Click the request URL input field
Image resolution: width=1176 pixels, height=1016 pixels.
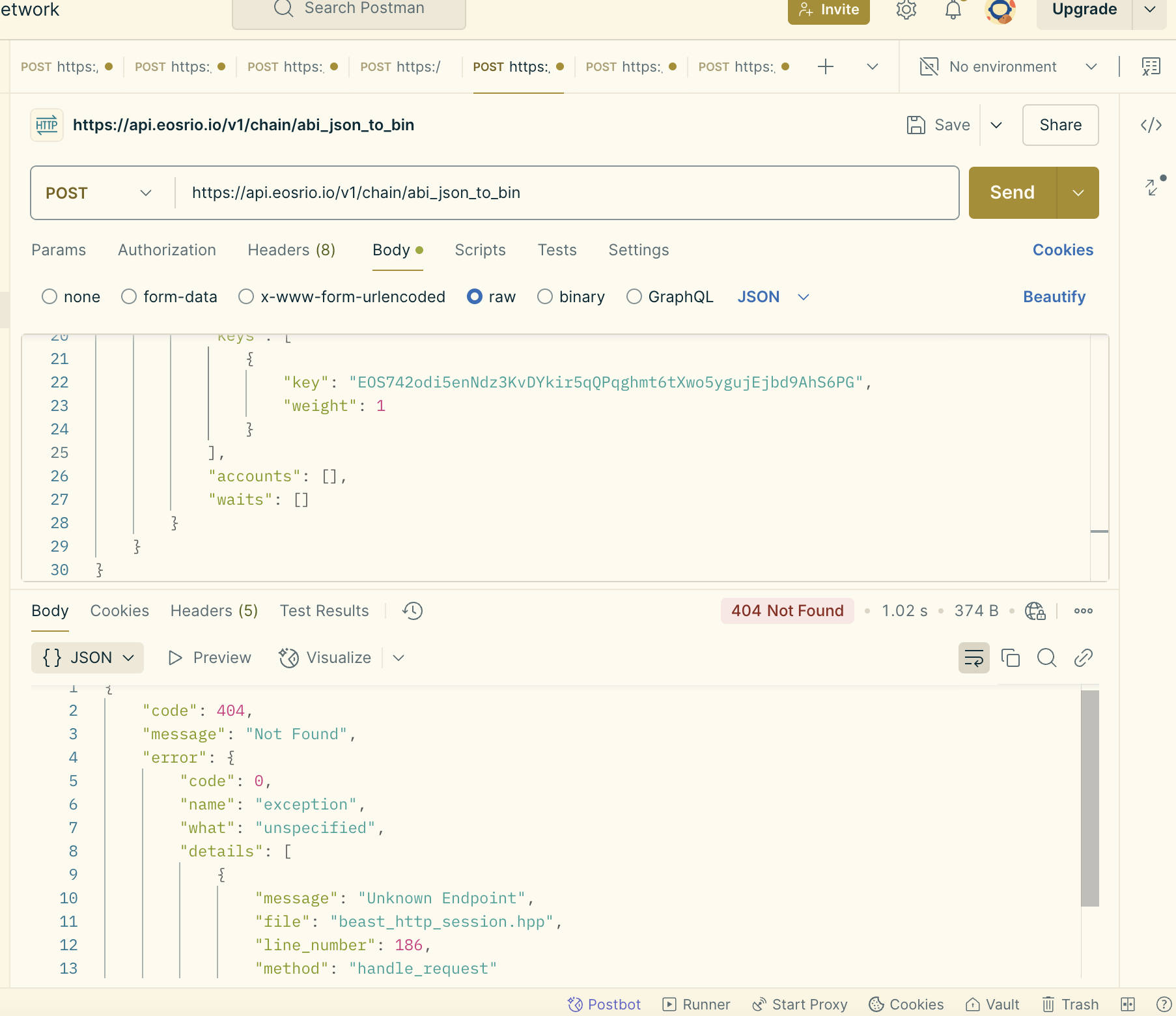[567, 193]
